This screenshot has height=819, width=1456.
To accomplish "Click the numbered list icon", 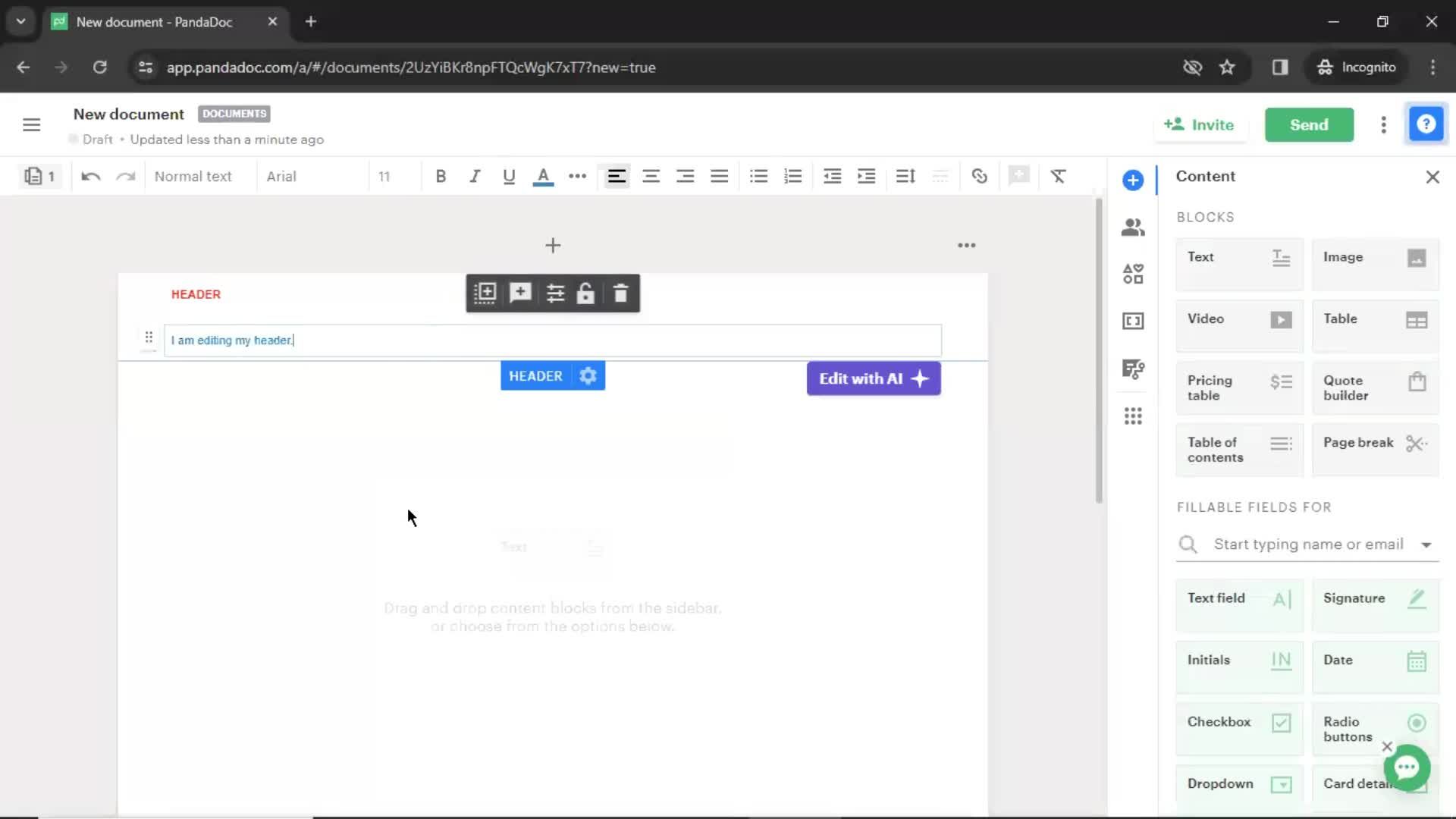I will (792, 177).
